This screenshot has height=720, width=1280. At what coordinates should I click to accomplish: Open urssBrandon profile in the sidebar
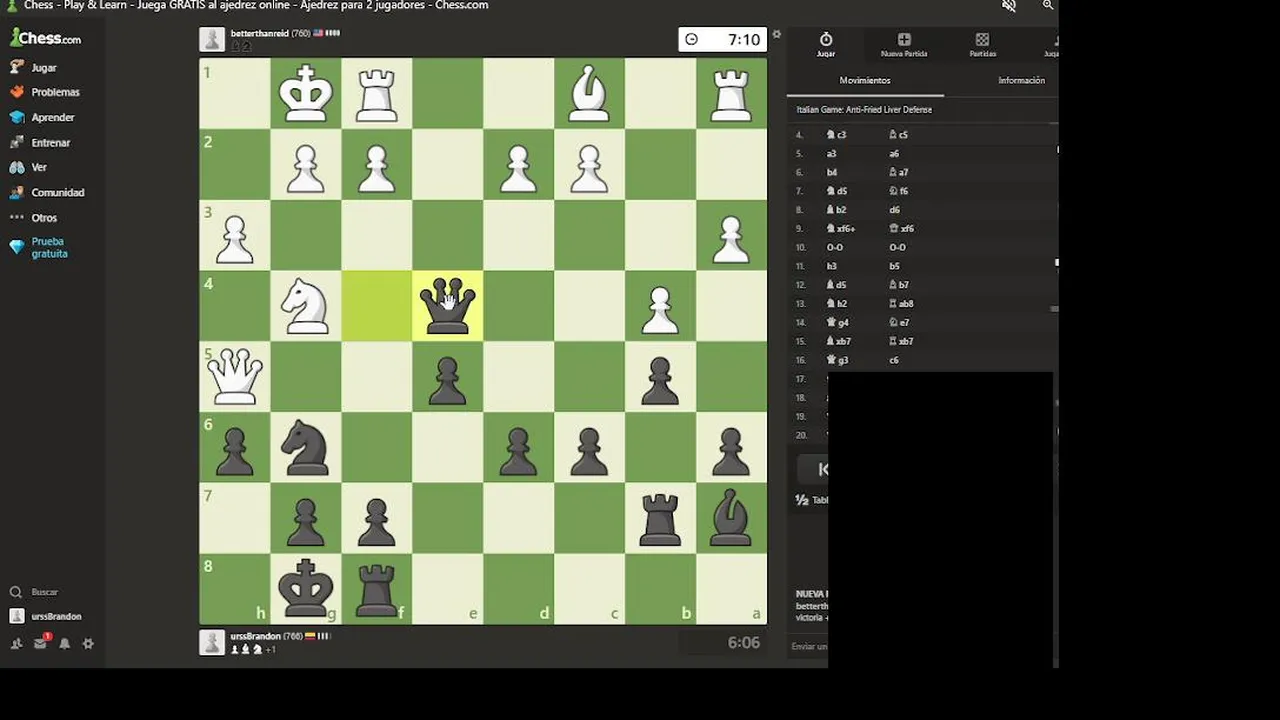point(46,616)
